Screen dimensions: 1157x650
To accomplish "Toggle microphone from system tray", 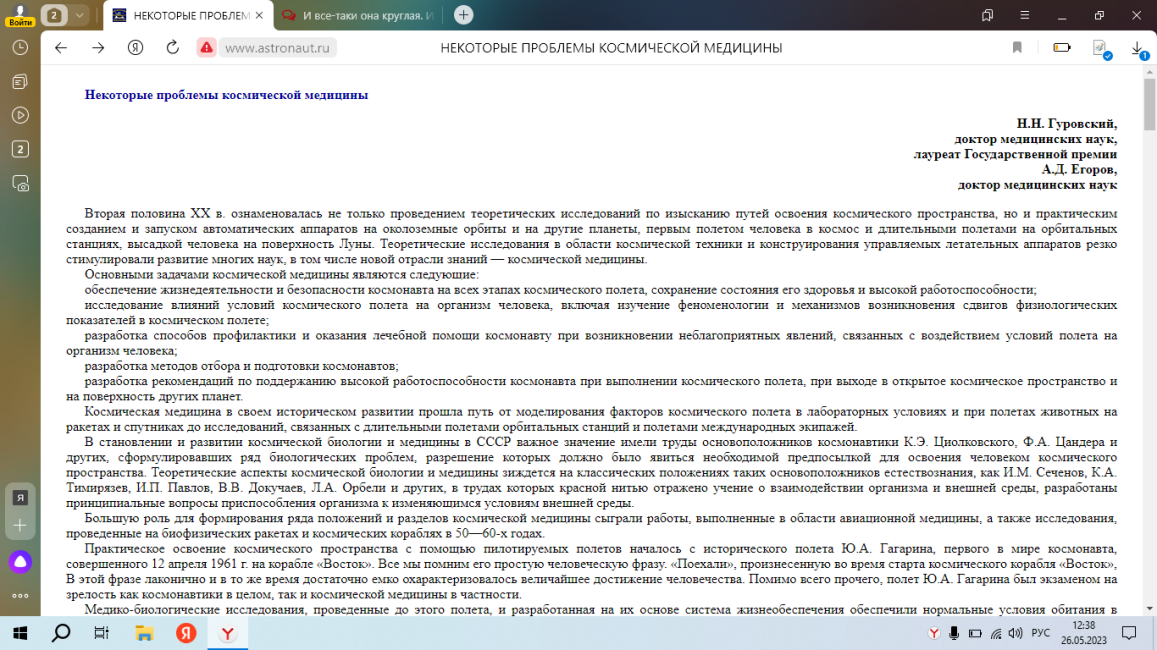I will (954, 633).
